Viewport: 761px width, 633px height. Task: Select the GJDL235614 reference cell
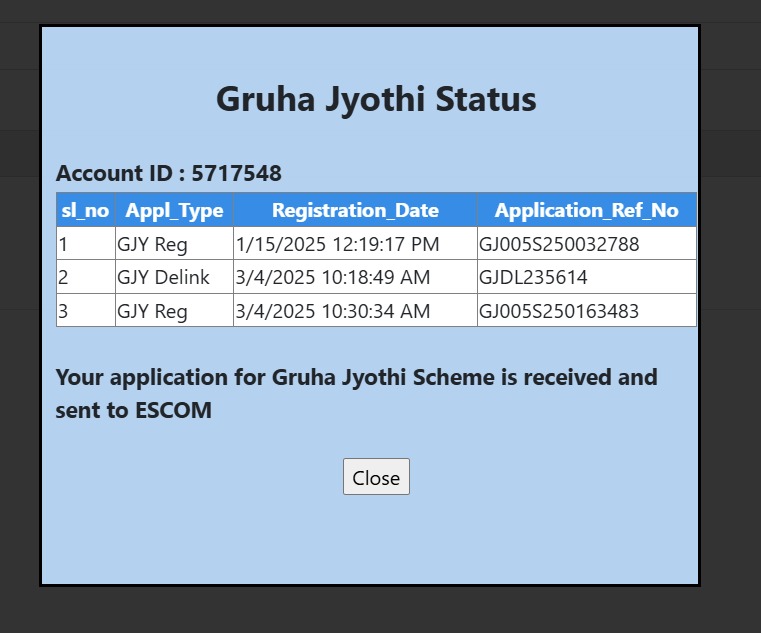pos(533,277)
